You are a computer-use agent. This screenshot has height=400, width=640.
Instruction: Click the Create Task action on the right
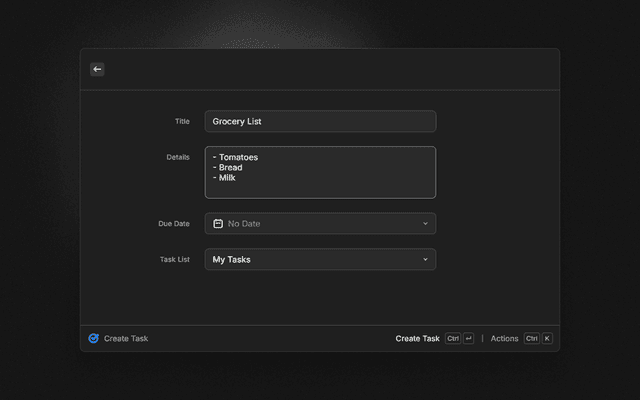coord(417,338)
